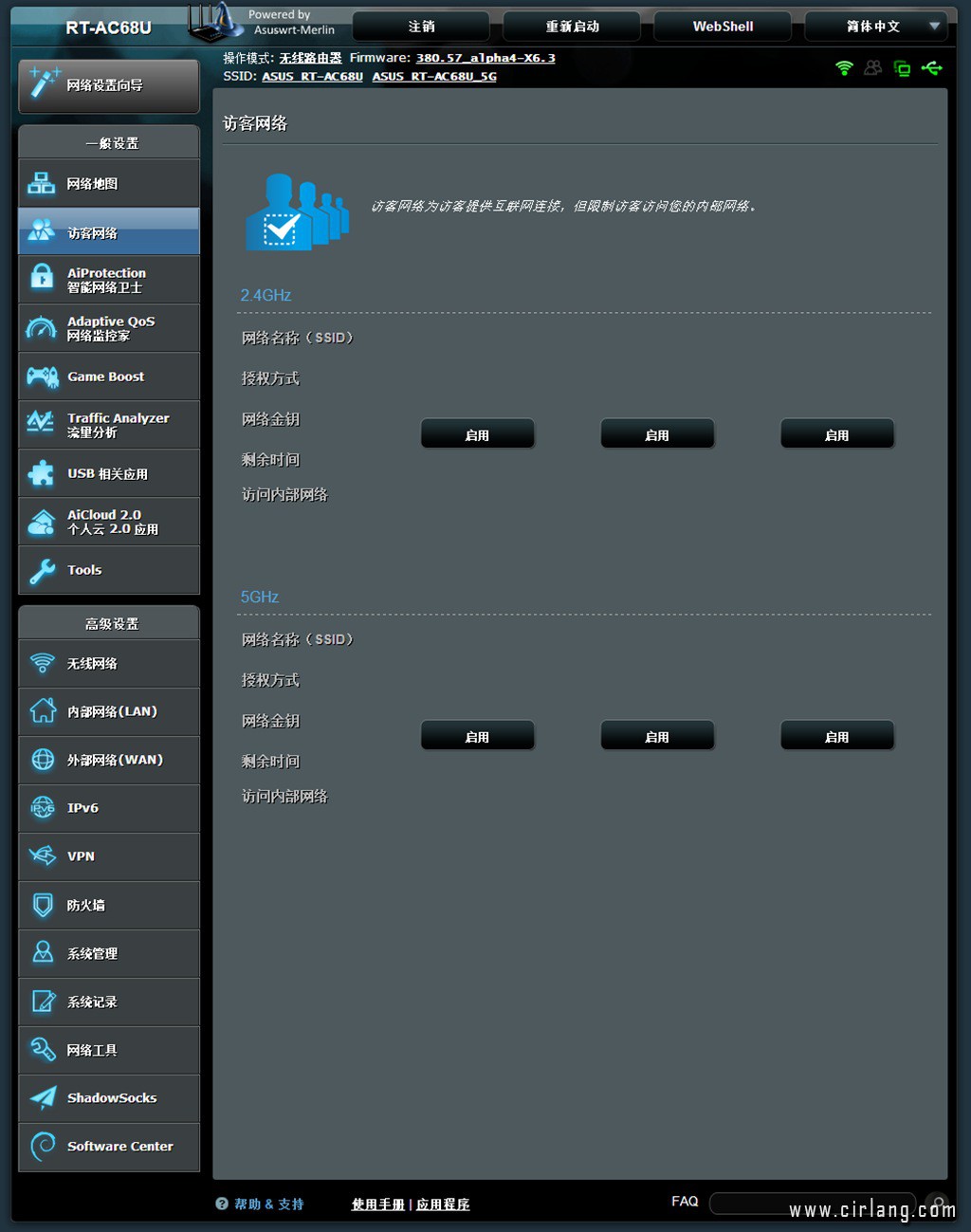Click 访问内部网络 label under 2.4GHz
The image size is (971, 1232).
(x=284, y=494)
